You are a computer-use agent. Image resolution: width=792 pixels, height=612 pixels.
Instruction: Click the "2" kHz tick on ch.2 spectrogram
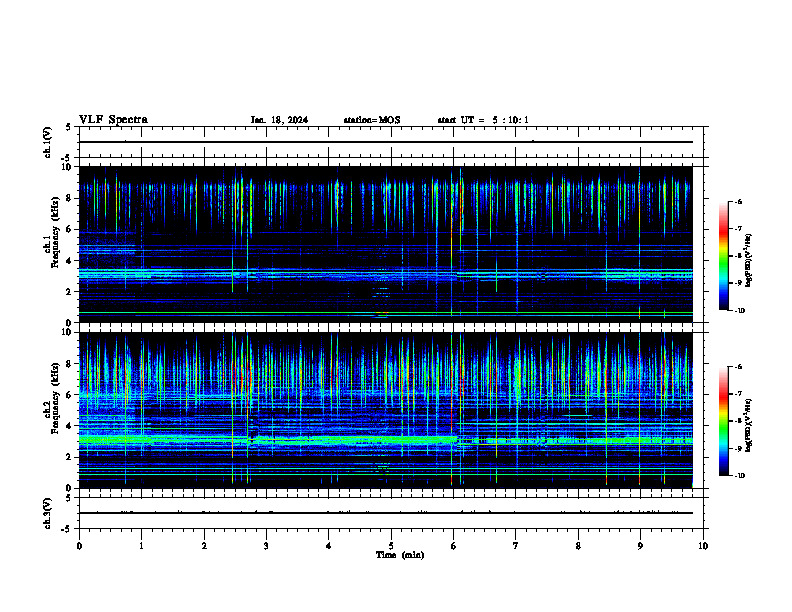coord(69,457)
